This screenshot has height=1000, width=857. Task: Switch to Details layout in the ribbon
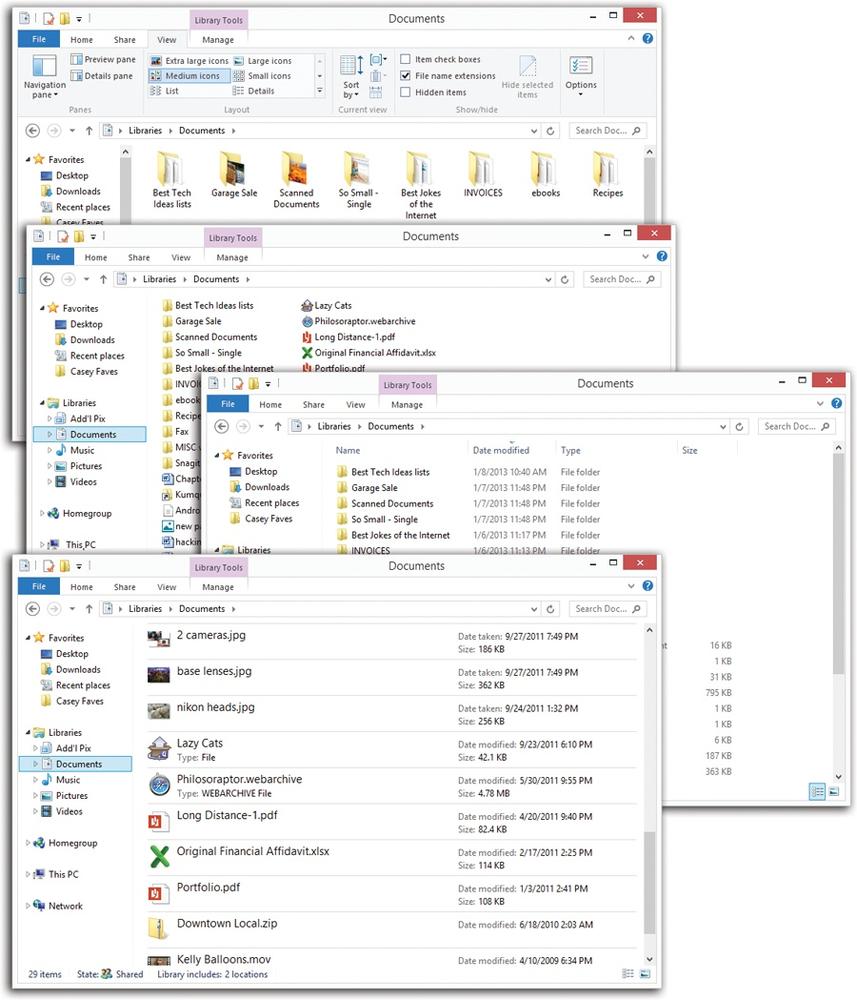pyautogui.click(x=254, y=91)
